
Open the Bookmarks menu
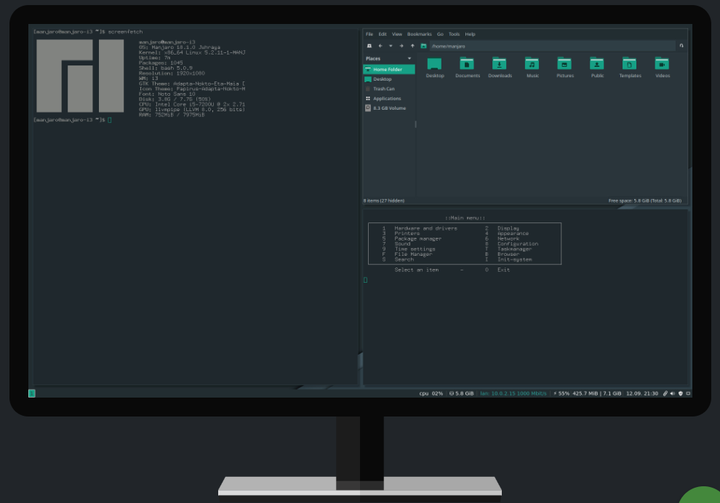(x=419, y=34)
